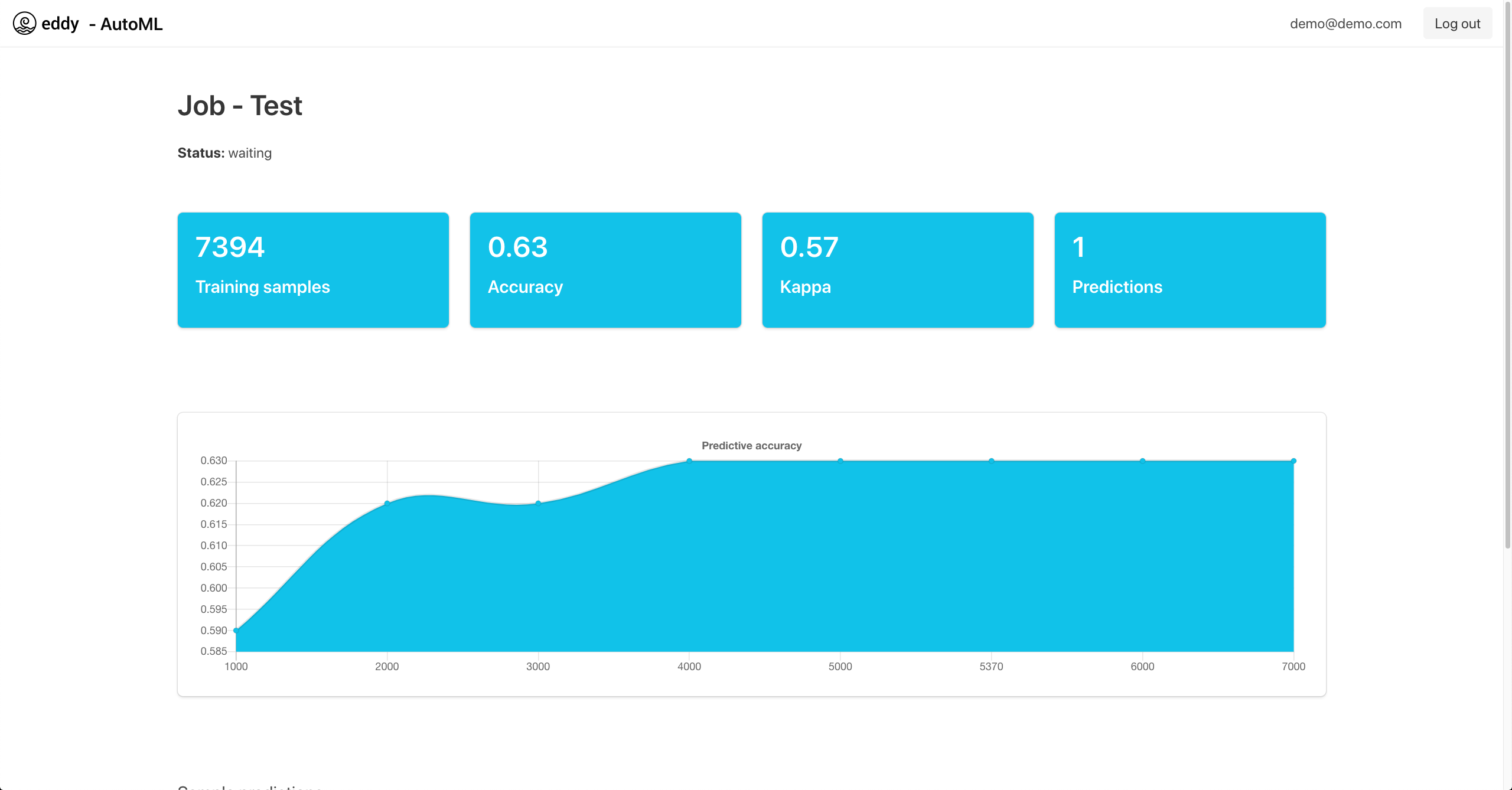The height and width of the screenshot is (790, 1512).
Task: Click the eddy swirl logo icon
Action: [x=24, y=24]
